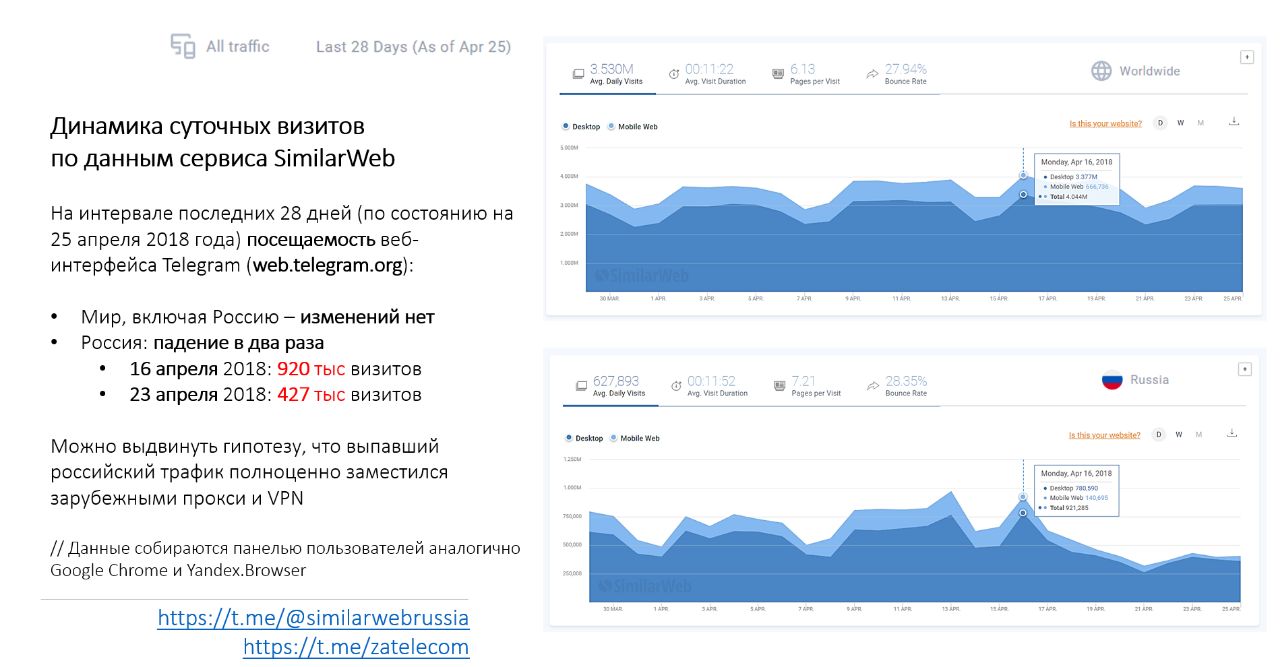The height and width of the screenshot is (667, 1280).
Task: Click the Russia chart's lower Apr 16 desktop marker
Action: tap(1022, 513)
